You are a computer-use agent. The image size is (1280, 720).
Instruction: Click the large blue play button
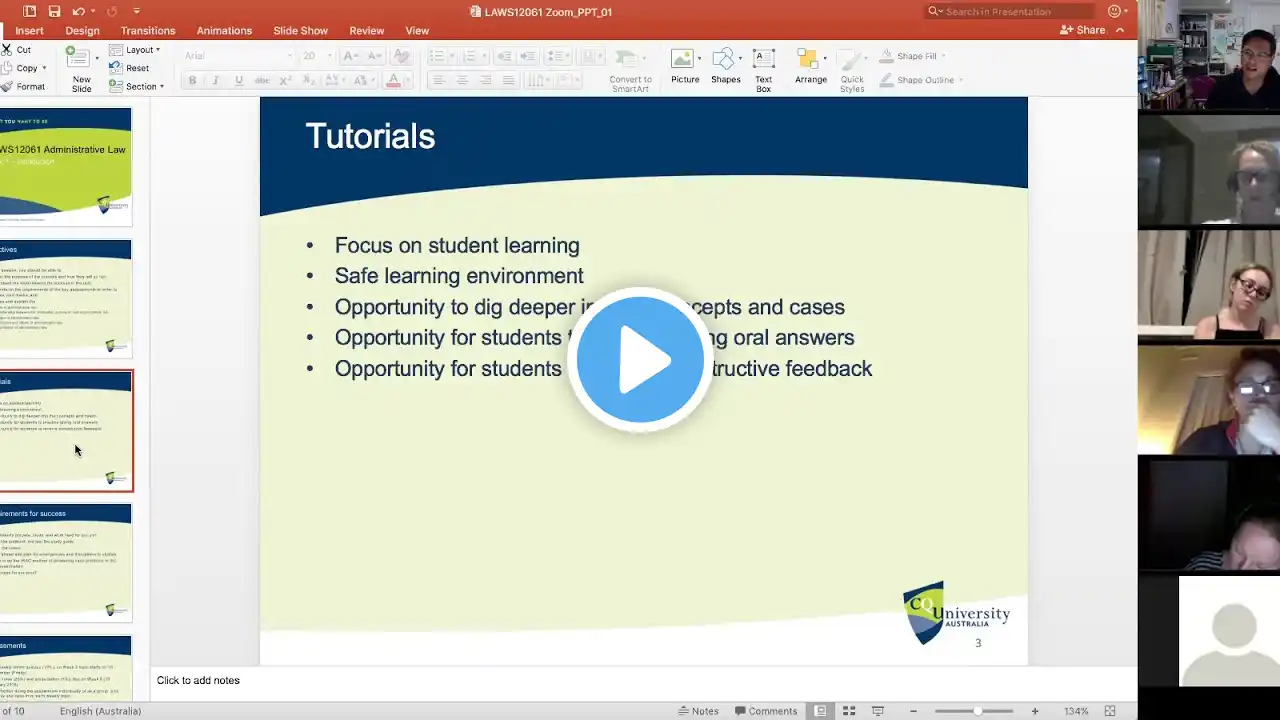(x=640, y=360)
